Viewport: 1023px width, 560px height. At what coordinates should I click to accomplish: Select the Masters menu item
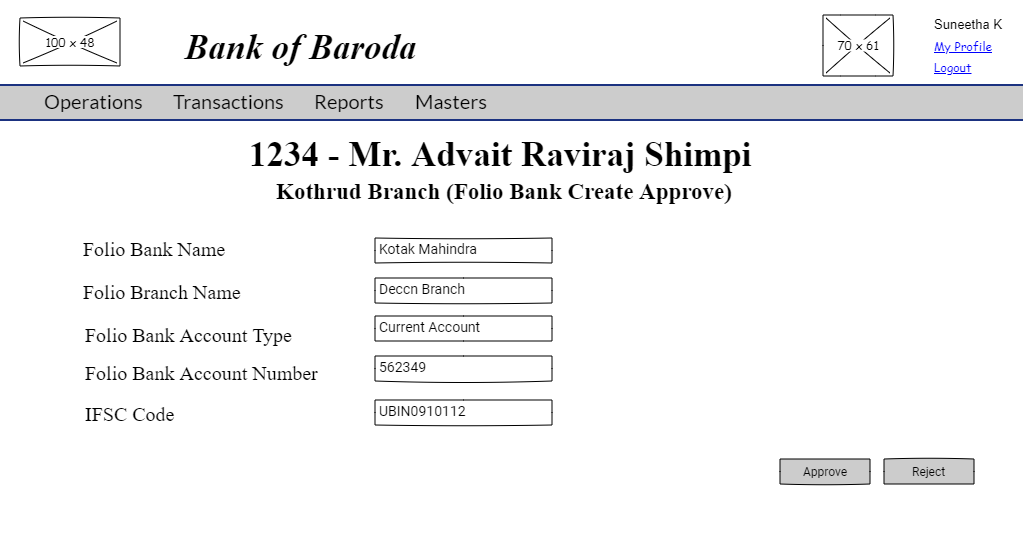(450, 102)
